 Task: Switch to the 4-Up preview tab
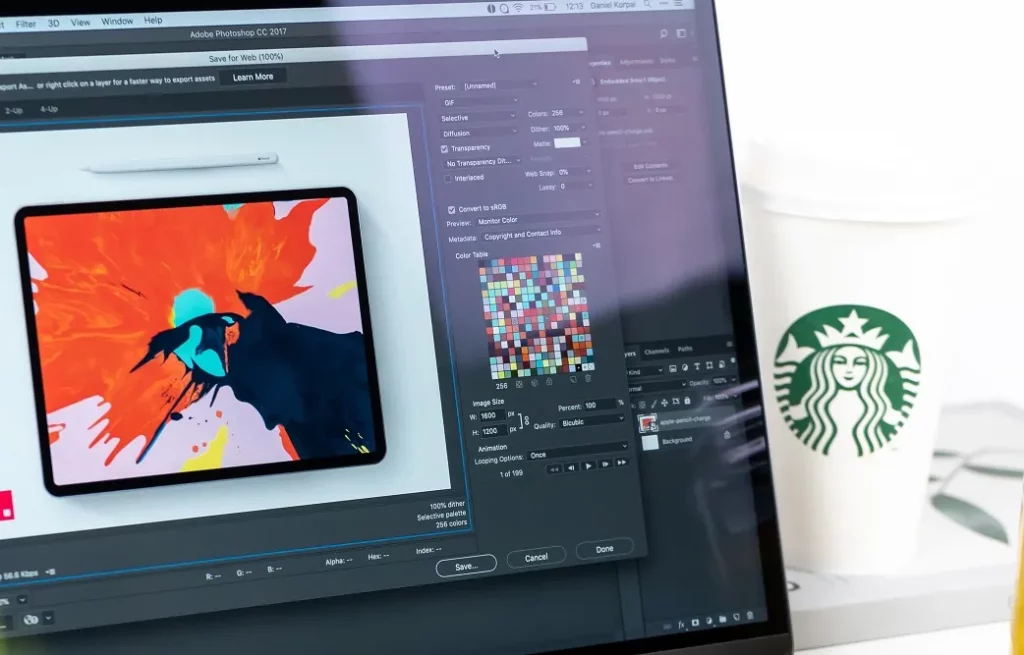(49, 109)
